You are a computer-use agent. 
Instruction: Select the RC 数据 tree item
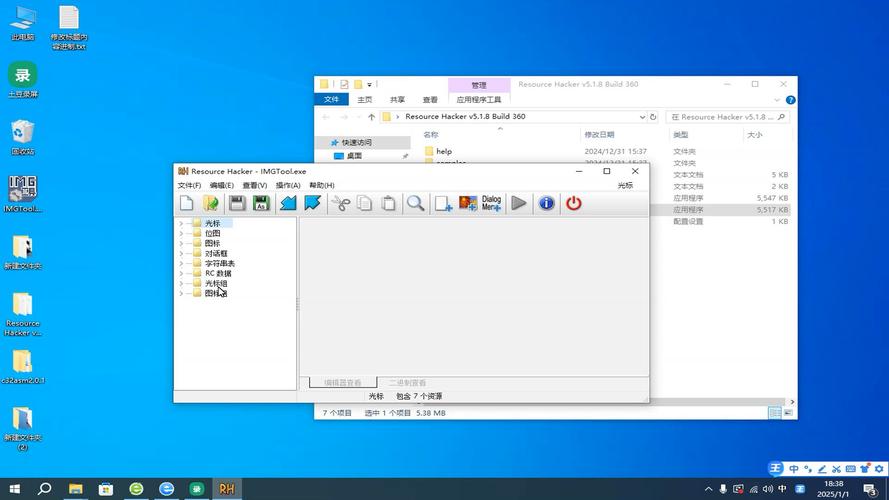click(218, 273)
